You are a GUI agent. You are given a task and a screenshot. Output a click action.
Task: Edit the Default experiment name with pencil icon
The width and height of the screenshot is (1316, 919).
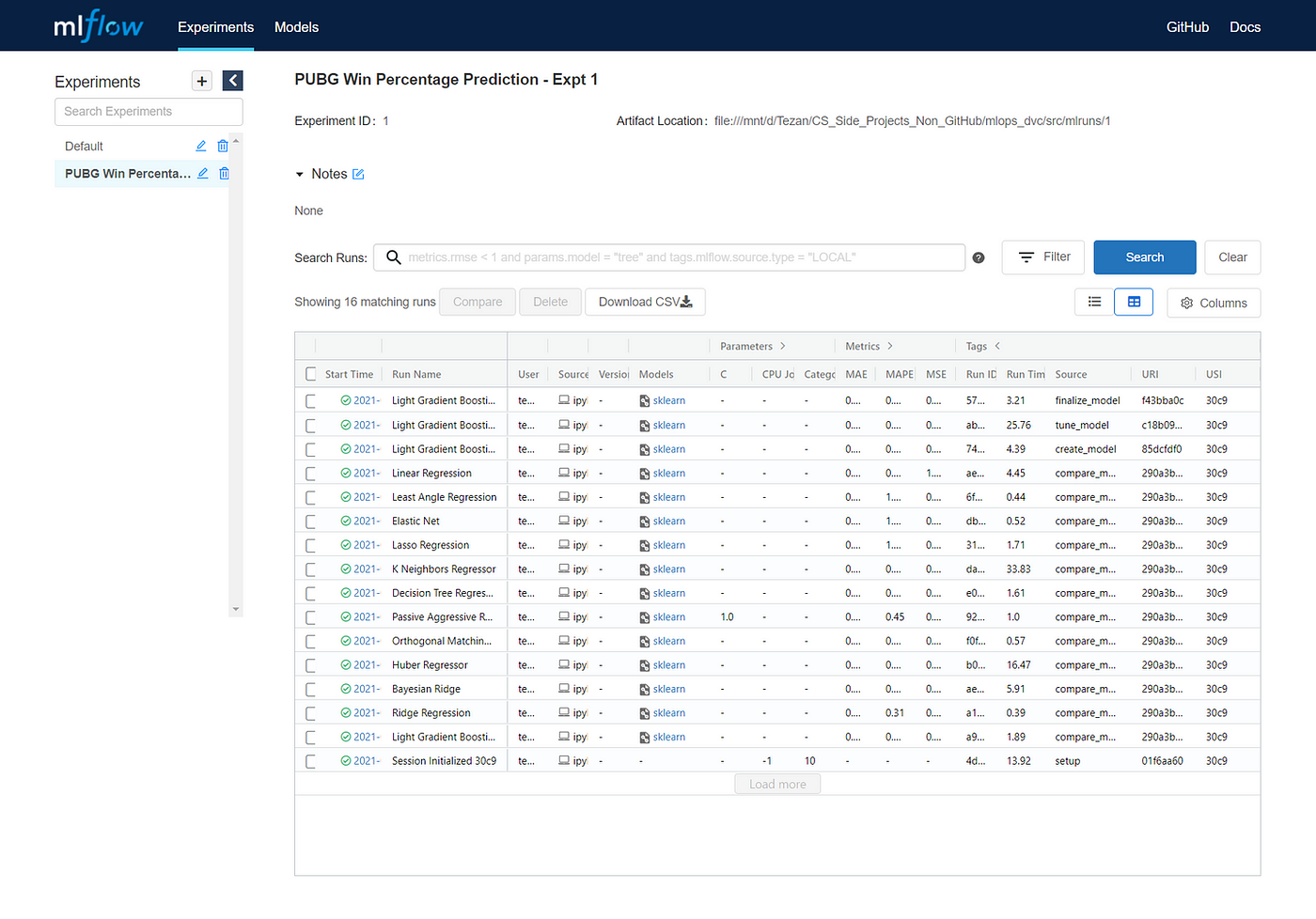(200, 146)
